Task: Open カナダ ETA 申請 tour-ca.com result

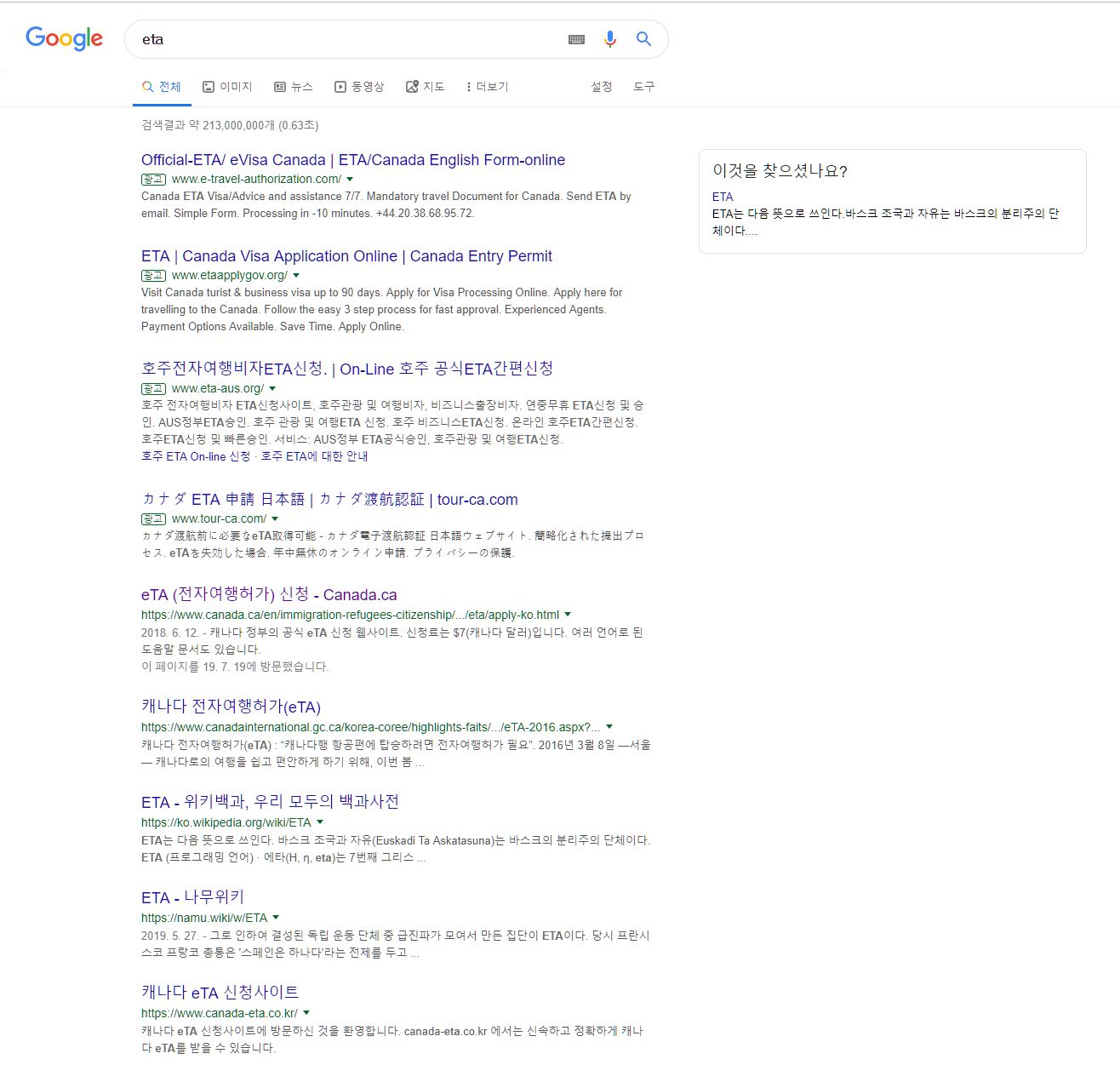Action: coord(329,500)
